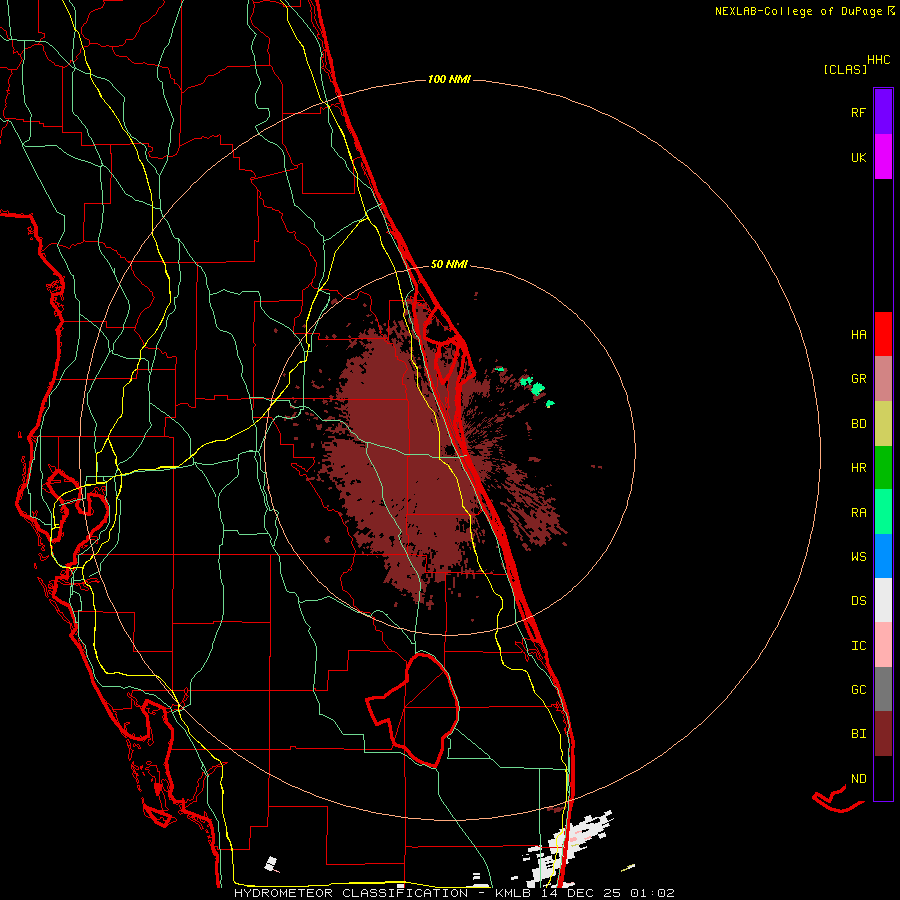
Task: Select the GR pink legend swatch
Action: click(x=883, y=379)
